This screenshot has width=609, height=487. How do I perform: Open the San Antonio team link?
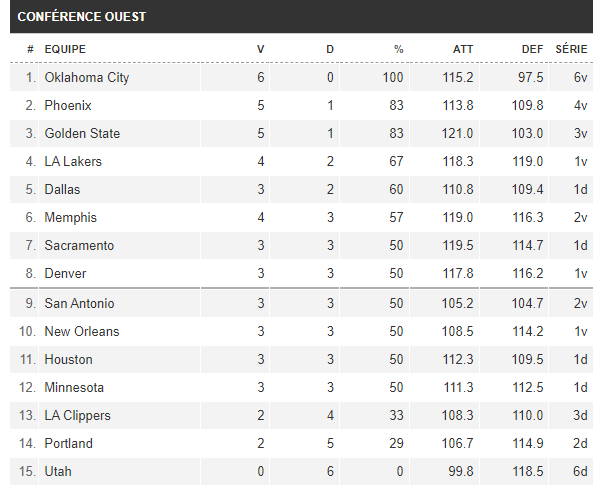(79, 303)
